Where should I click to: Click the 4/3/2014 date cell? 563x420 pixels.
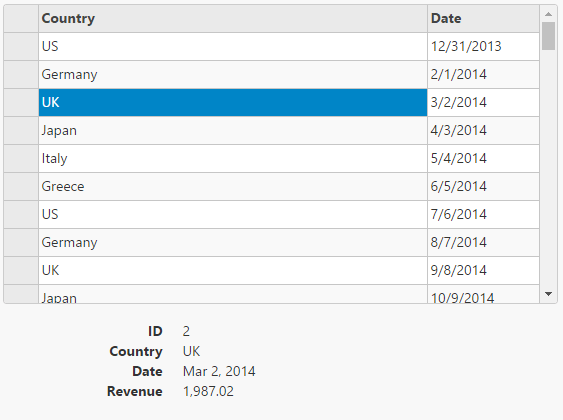(x=483, y=131)
